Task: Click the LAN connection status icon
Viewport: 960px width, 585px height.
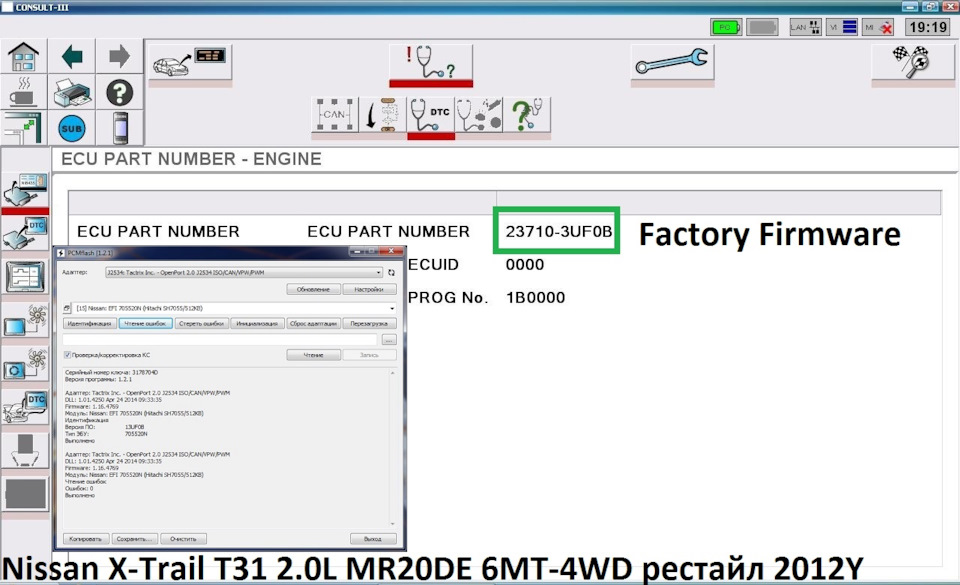Action: (x=804, y=27)
